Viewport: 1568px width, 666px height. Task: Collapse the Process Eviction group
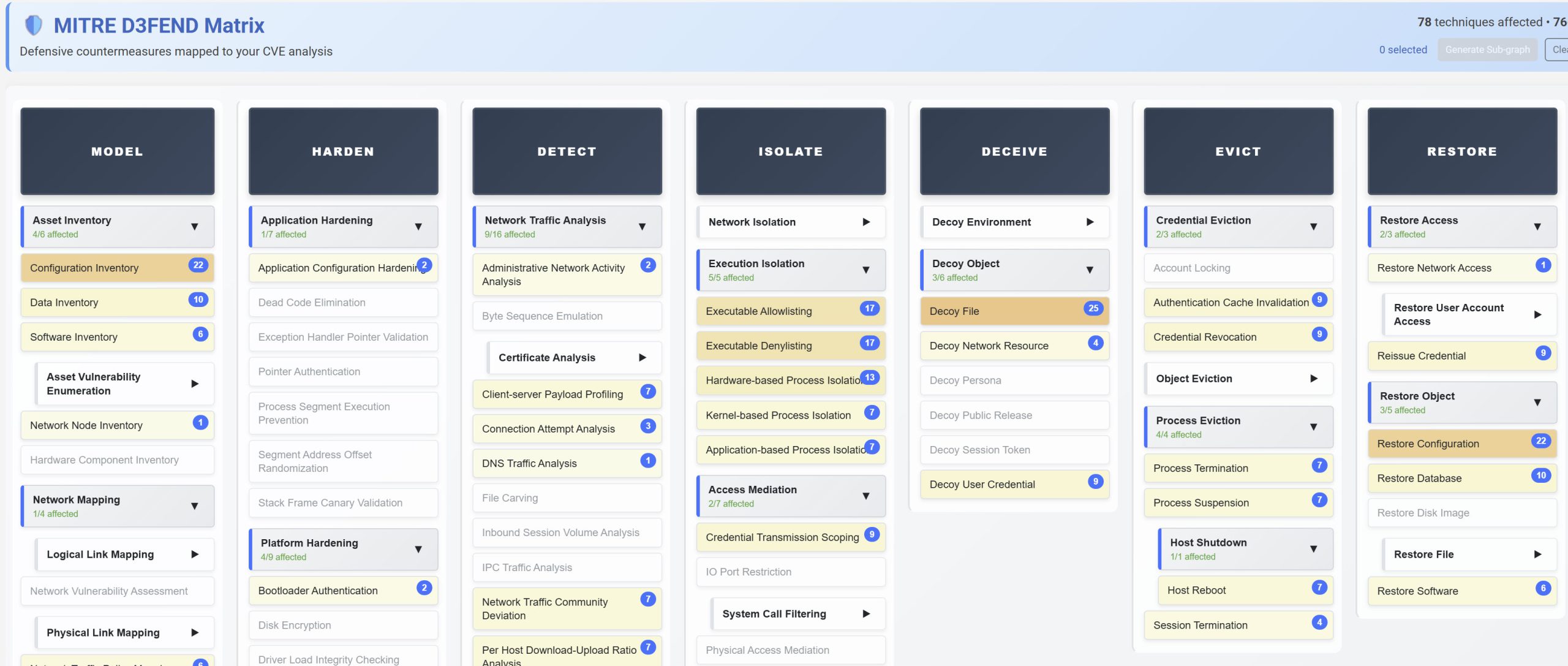coord(1238,426)
